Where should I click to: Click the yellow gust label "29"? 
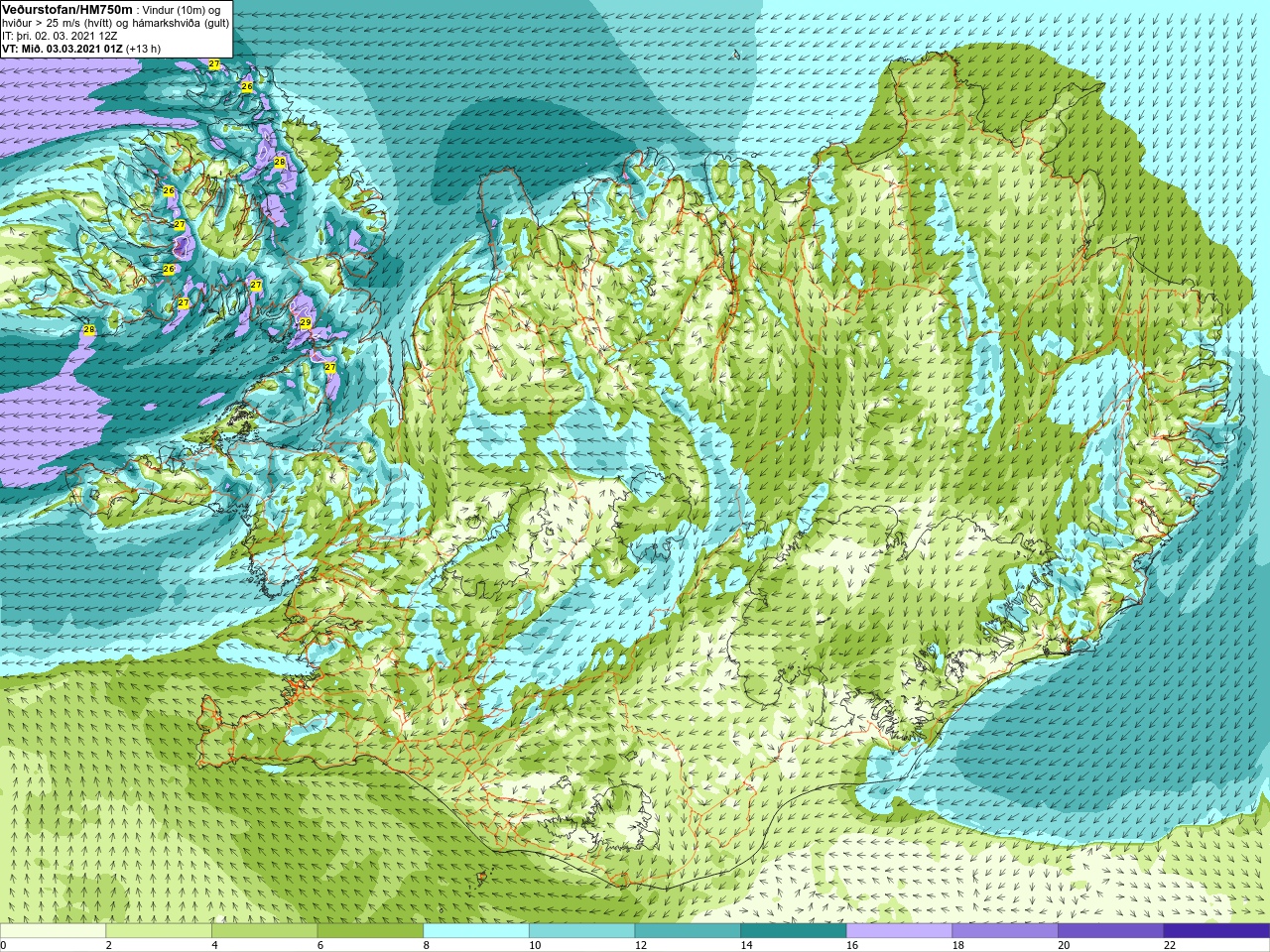(x=306, y=323)
